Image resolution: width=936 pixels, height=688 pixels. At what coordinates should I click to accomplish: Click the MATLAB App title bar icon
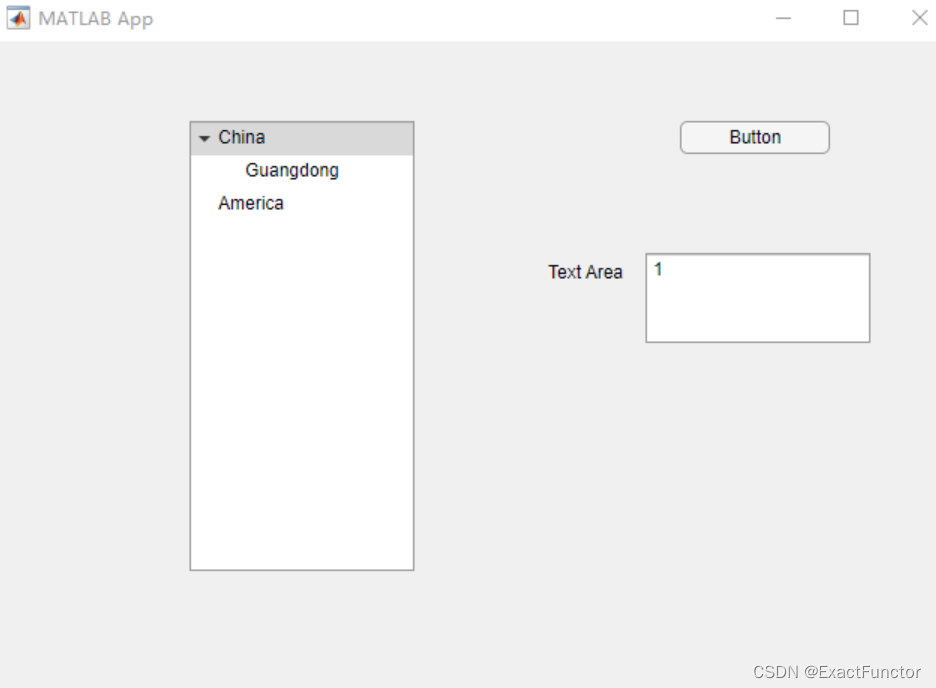coord(17,18)
